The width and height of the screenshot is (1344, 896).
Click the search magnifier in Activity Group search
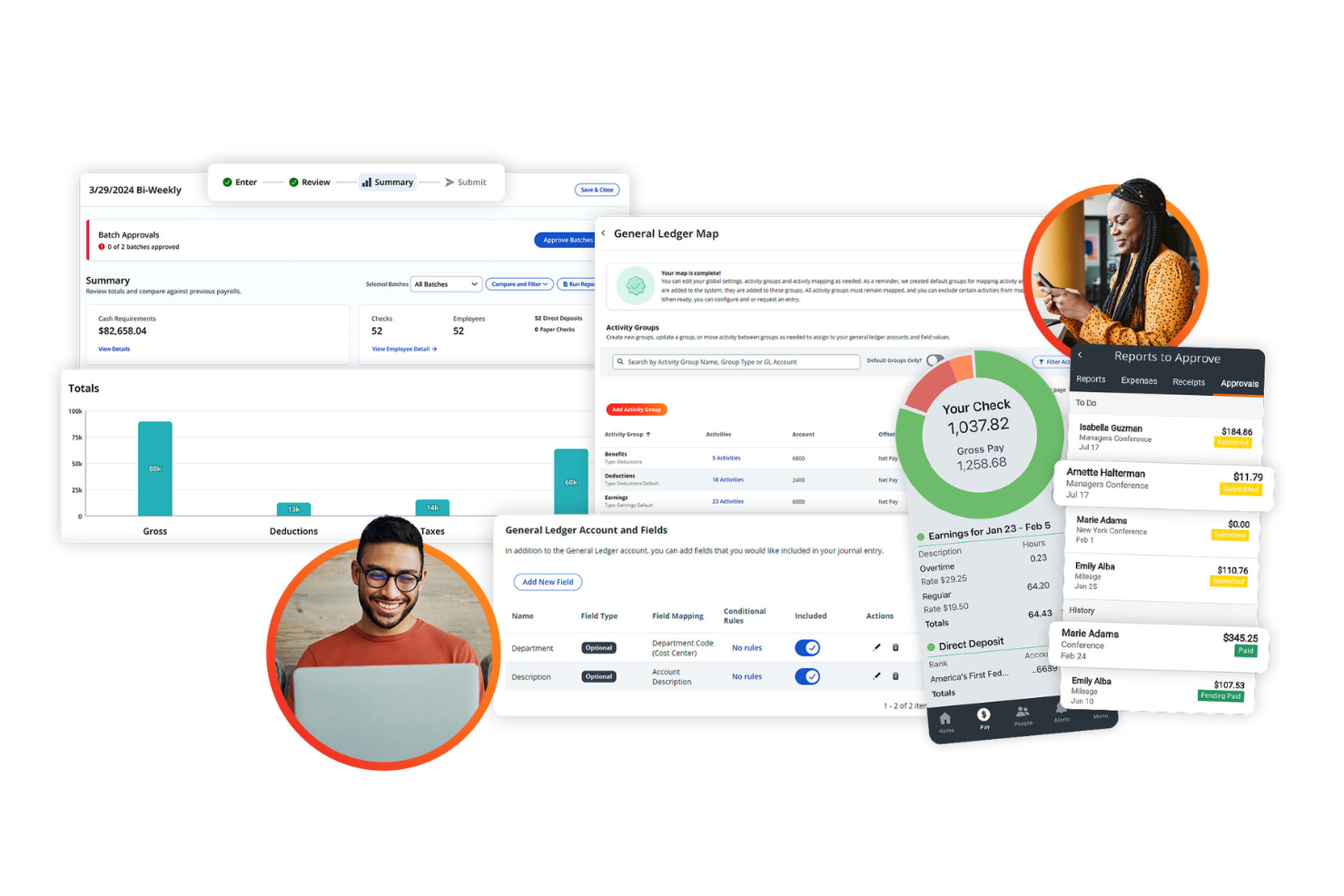pos(620,361)
